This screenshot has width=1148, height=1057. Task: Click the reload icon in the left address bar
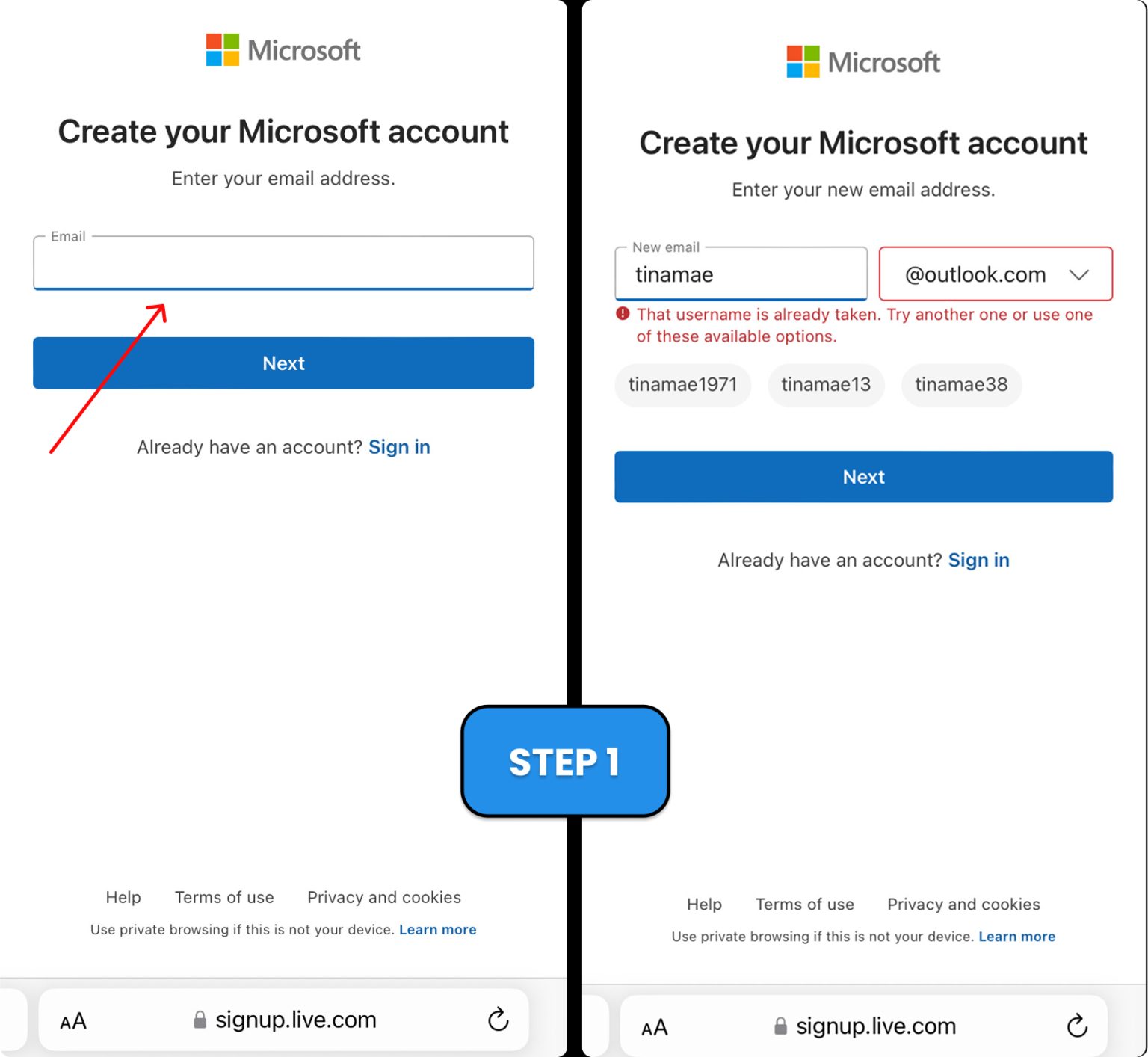point(498,1019)
